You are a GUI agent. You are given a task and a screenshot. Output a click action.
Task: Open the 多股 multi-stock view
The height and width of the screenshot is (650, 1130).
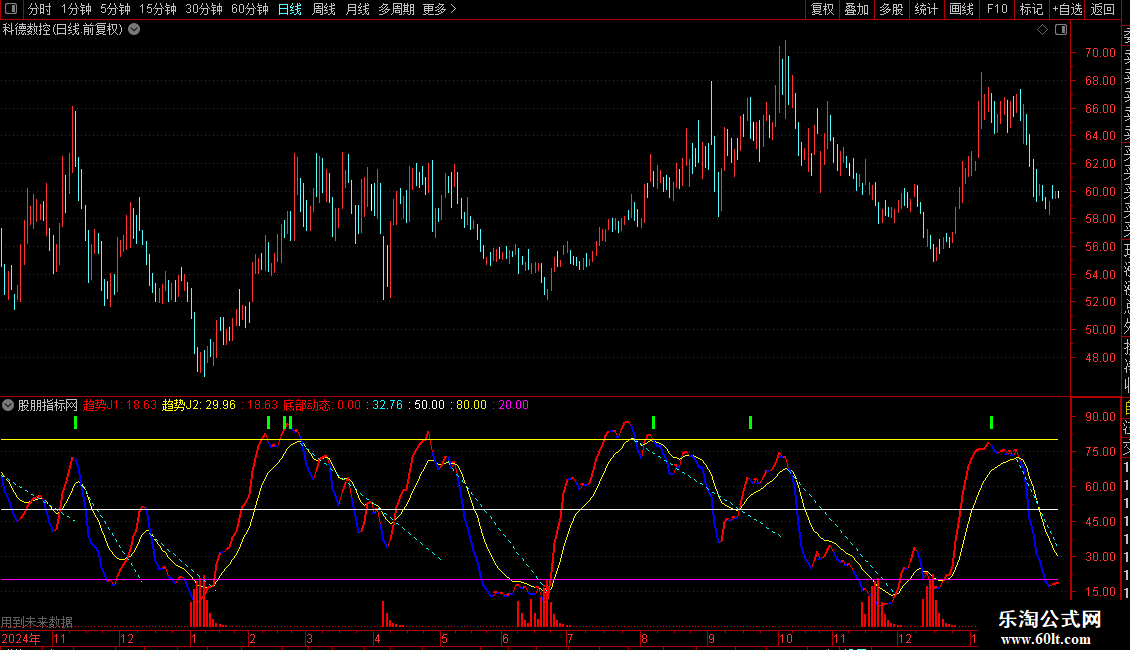click(891, 9)
